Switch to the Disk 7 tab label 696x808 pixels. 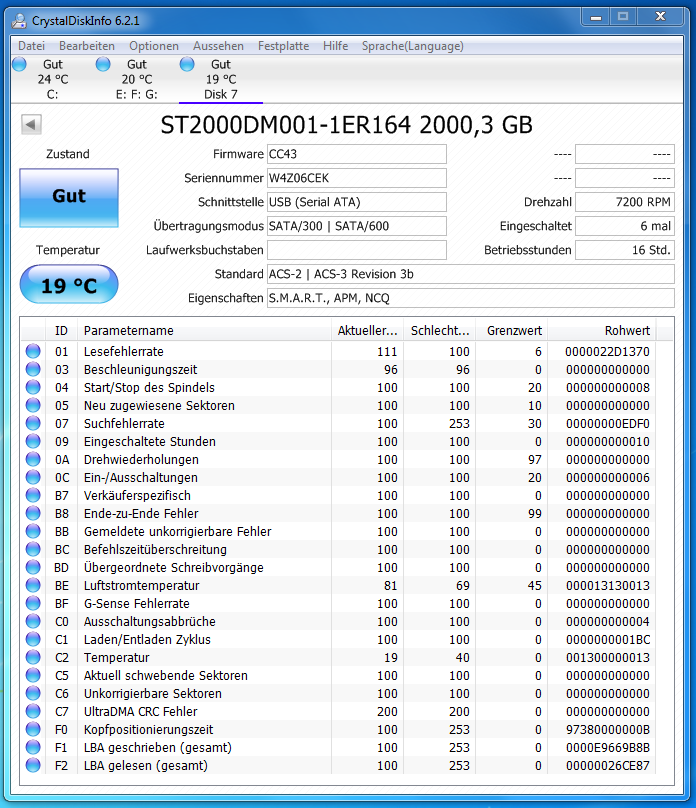tap(220, 94)
